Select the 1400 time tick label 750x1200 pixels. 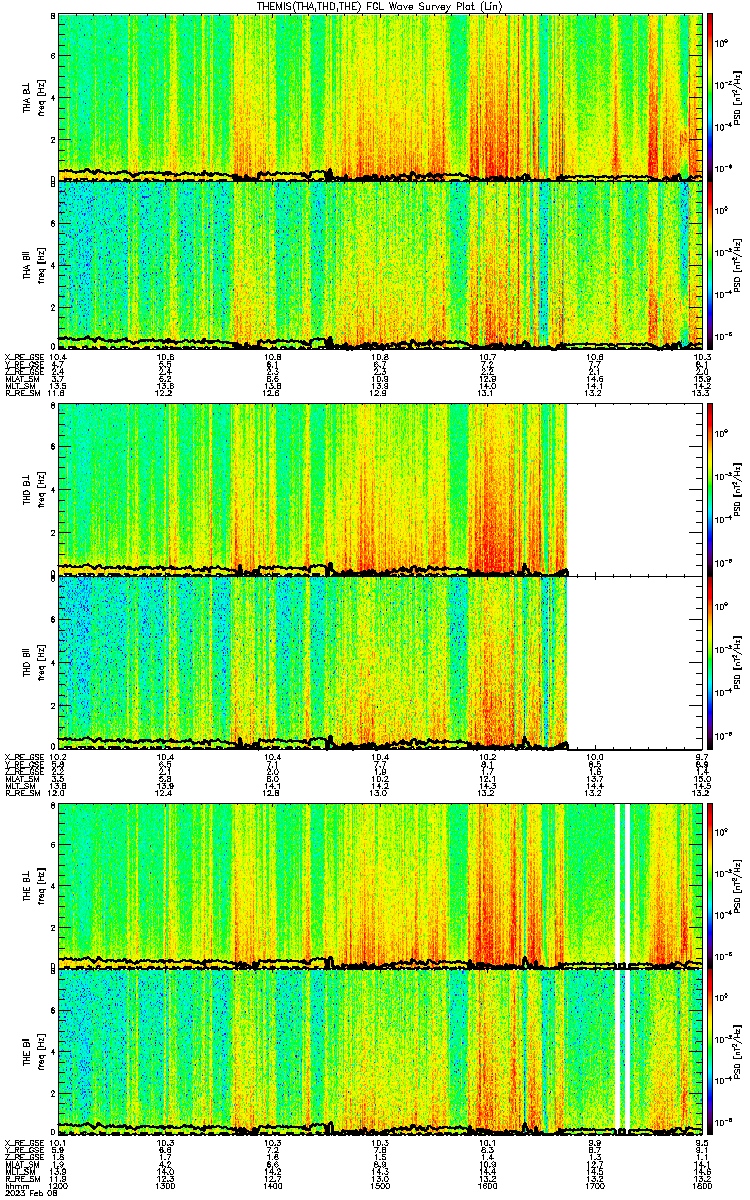(272, 1185)
